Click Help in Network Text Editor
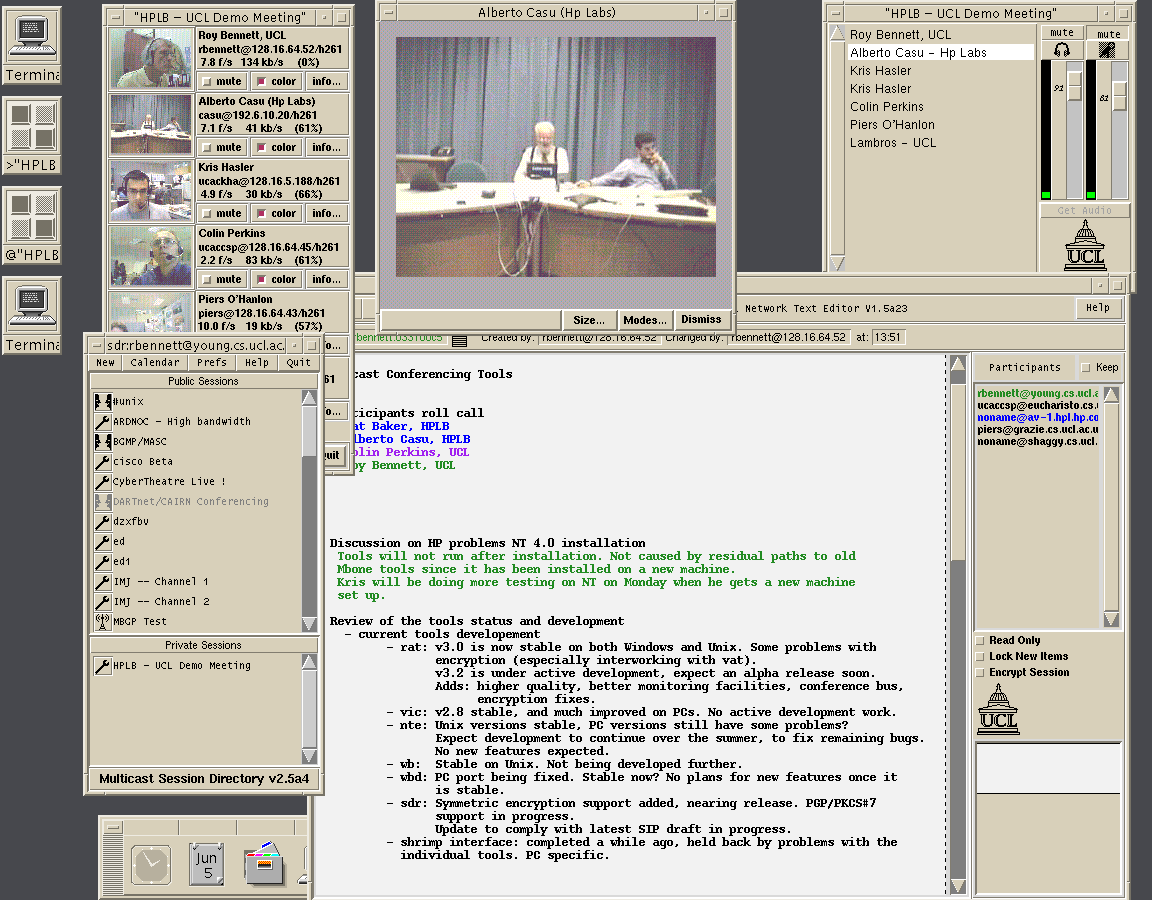The height and width of the screenshot is (900, 1152). [1098, 308]
